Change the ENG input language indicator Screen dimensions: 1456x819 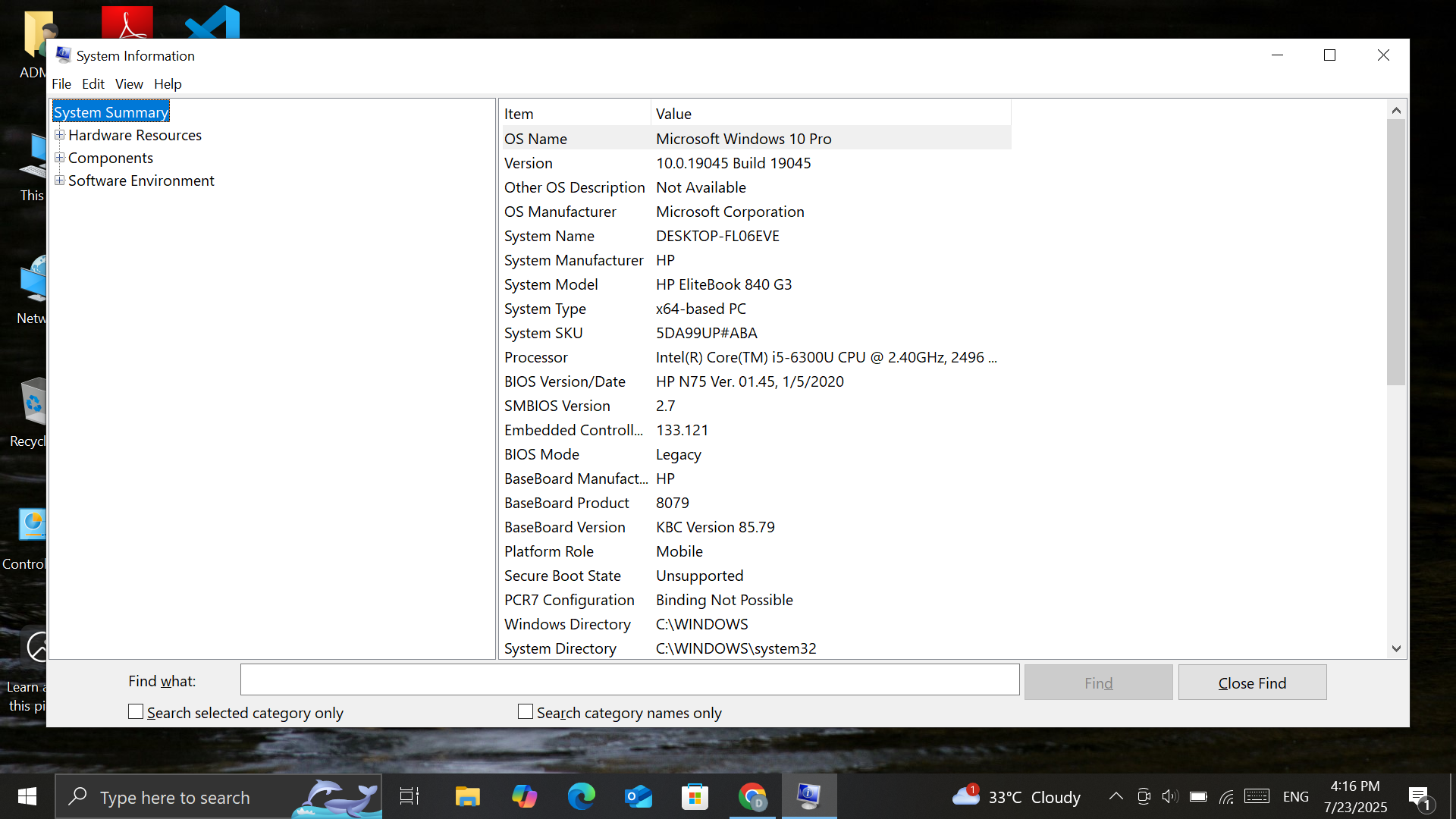[x=1295, y=796]
